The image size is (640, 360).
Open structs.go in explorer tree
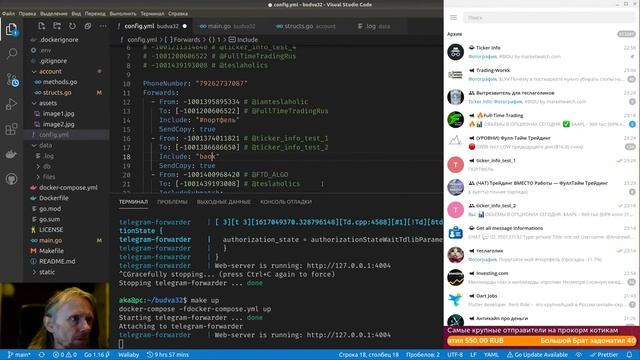[x=57, y=93]
